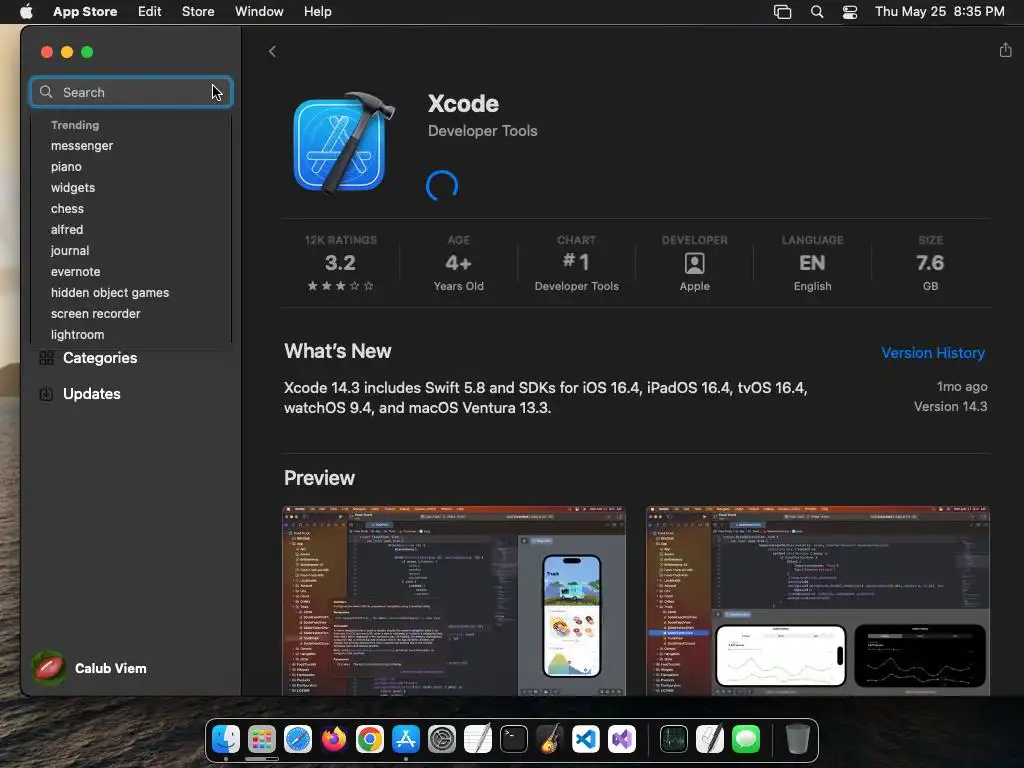The height and width of the screenshot is (768, 1024).
Task: Open Spotlight search in menu bar
Action: tap(816, 12)
